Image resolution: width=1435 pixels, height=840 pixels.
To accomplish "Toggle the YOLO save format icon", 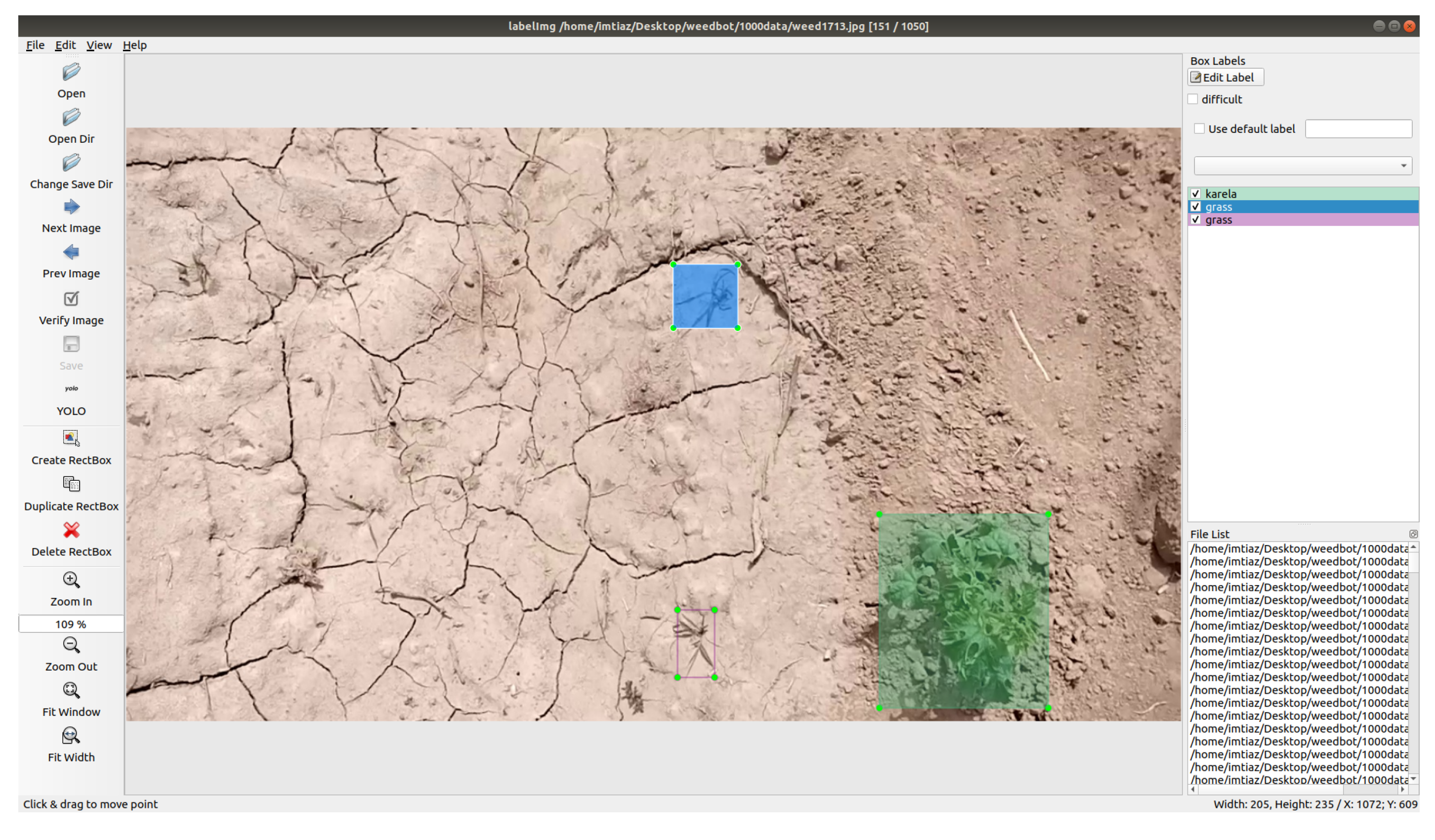I will (71, 389).
